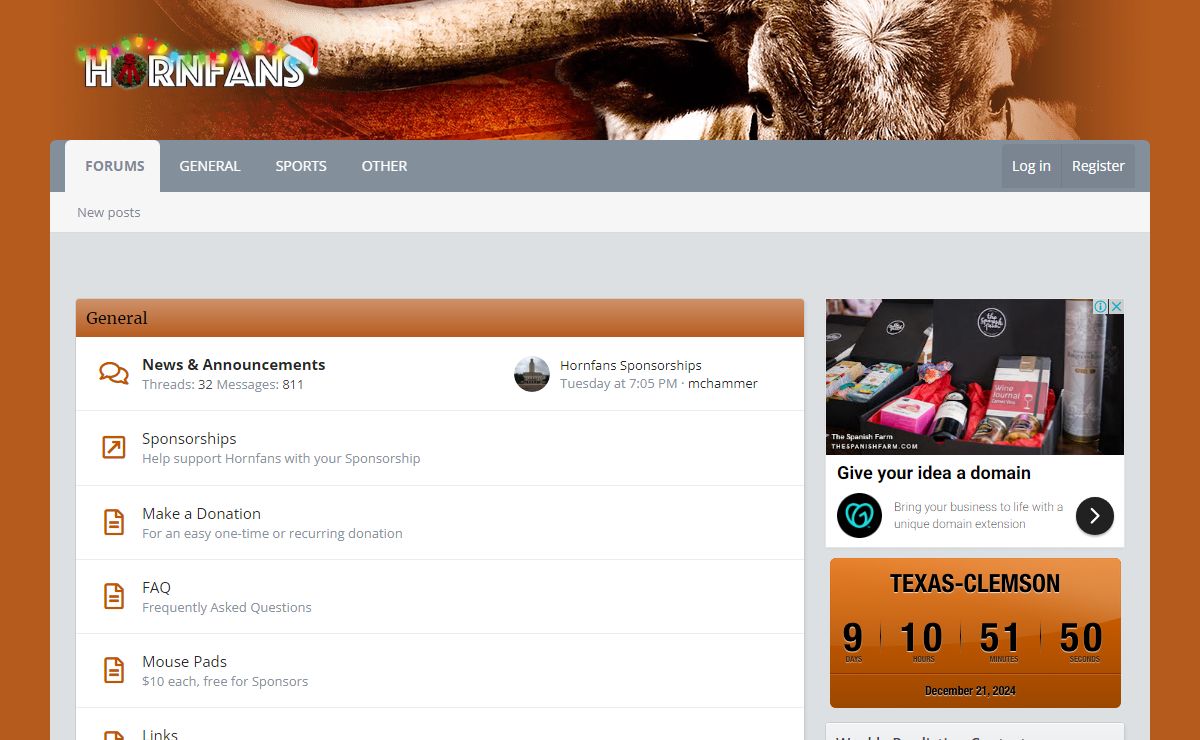This screenshot has height=740, width=1200.
Task: Click the Tuesday at 7:05 PM timestamp
Action: coord(619,383)
